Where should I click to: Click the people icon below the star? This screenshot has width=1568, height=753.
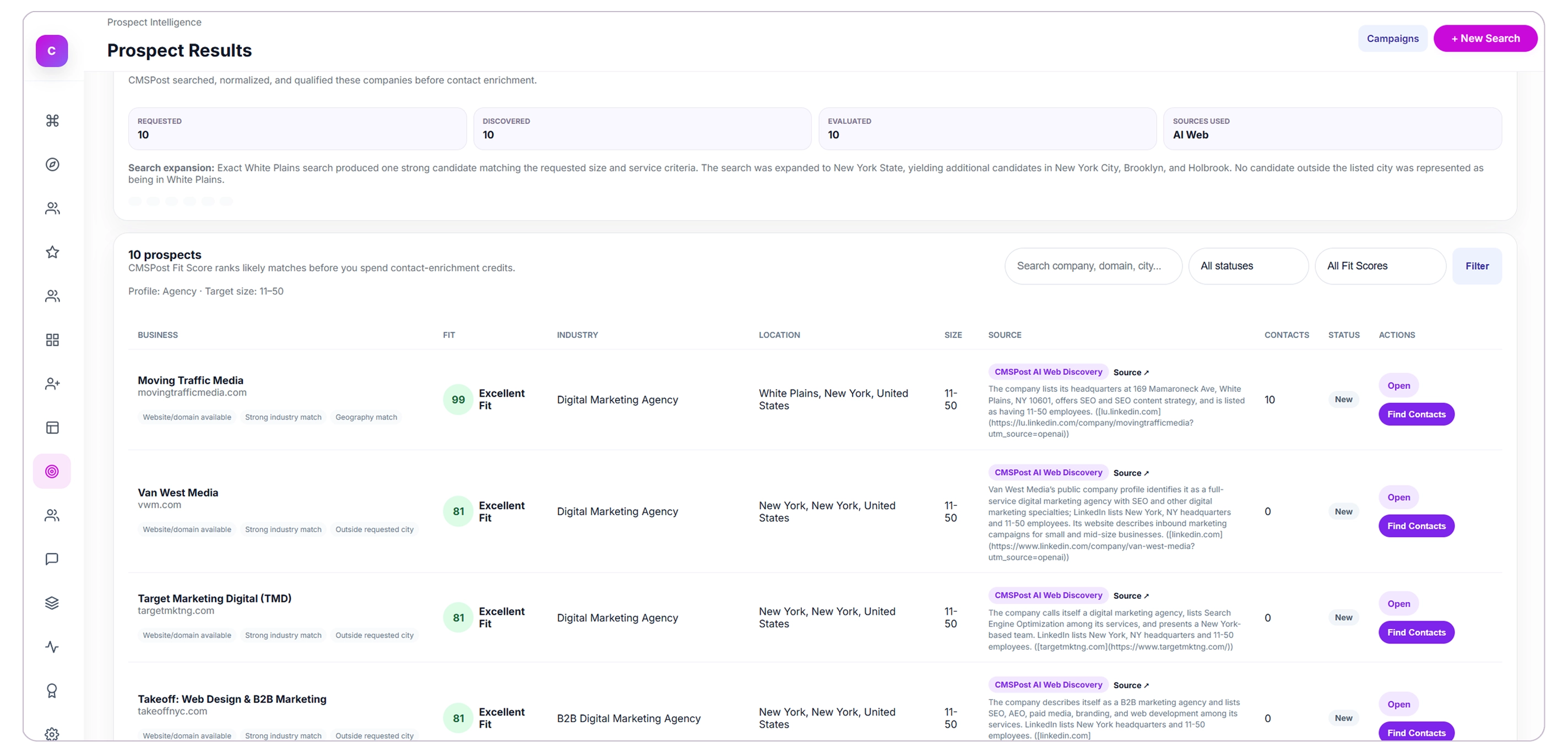tap(52, 296)
